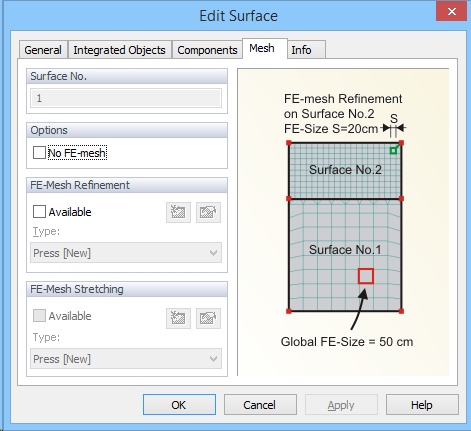Select the Components tab
The image size is (471, 431).
click(x=207, y=50)
